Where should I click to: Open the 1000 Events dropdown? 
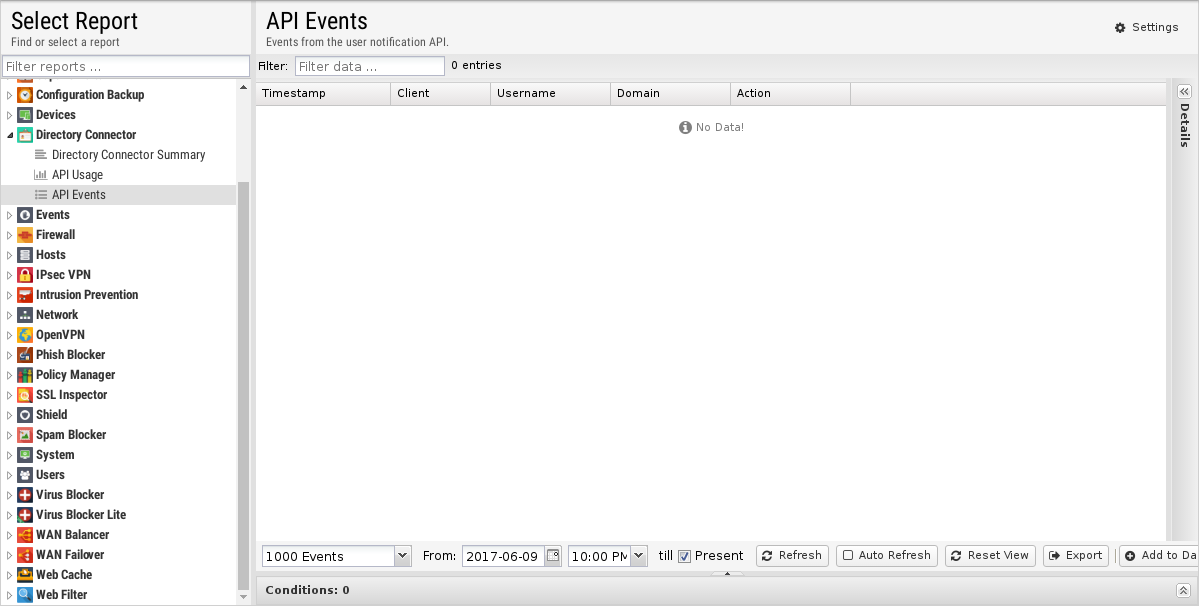point(402,556)
